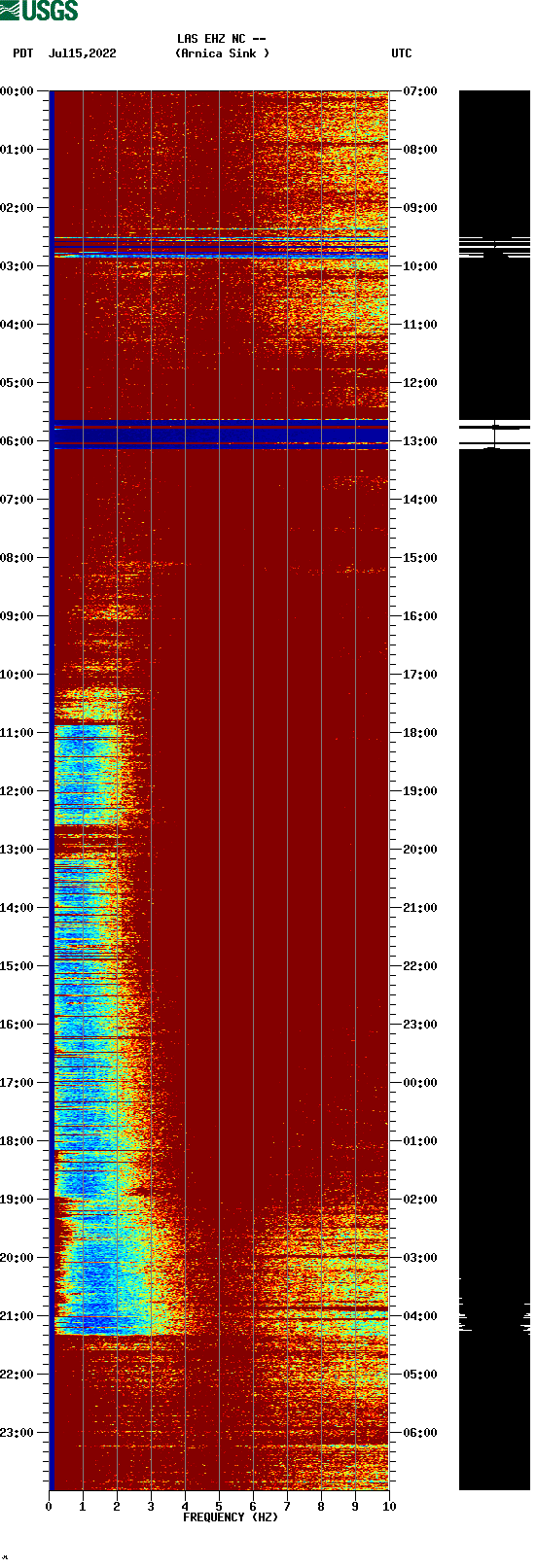Click the 10:00 UTC time label
Viewport: 537px width, 1568px height.
coord(420,266)
